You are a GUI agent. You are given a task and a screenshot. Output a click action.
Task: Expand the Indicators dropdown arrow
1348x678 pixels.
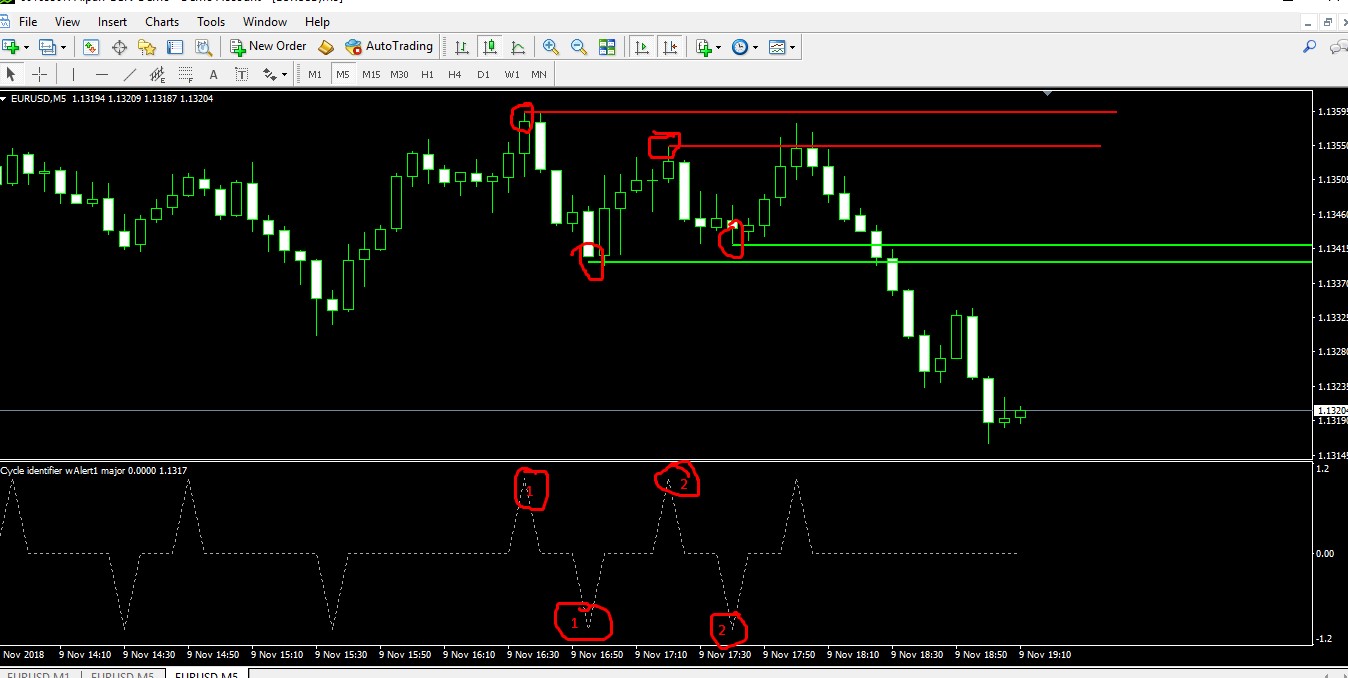pyautogui.click(x=719, y=47)
